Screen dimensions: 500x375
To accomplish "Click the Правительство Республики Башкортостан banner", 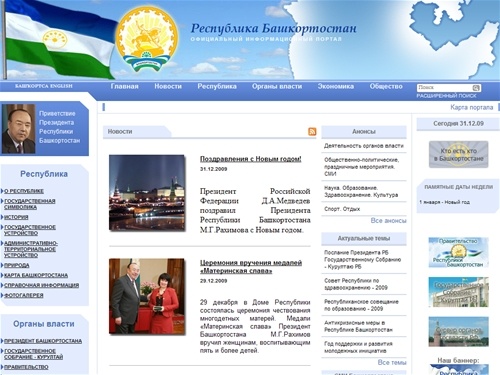I will [x=458, y=253].
